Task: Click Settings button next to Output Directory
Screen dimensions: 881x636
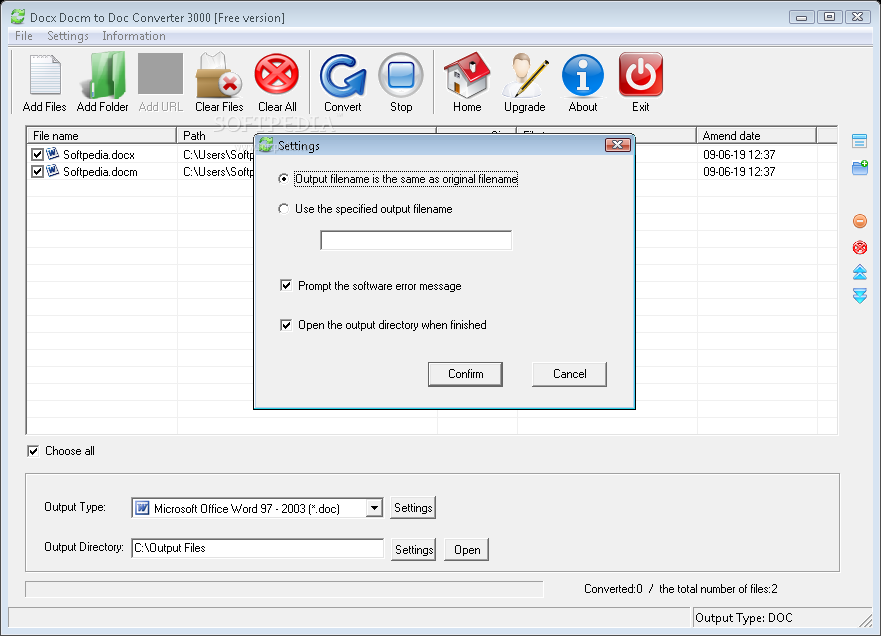Action: [x=414, y=549]
